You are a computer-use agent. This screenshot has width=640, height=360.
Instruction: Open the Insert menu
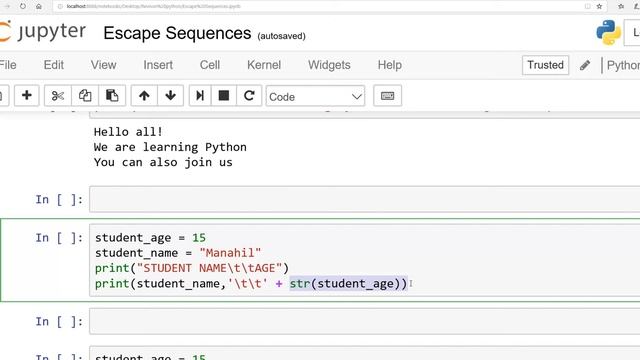[x=158, y=65]
